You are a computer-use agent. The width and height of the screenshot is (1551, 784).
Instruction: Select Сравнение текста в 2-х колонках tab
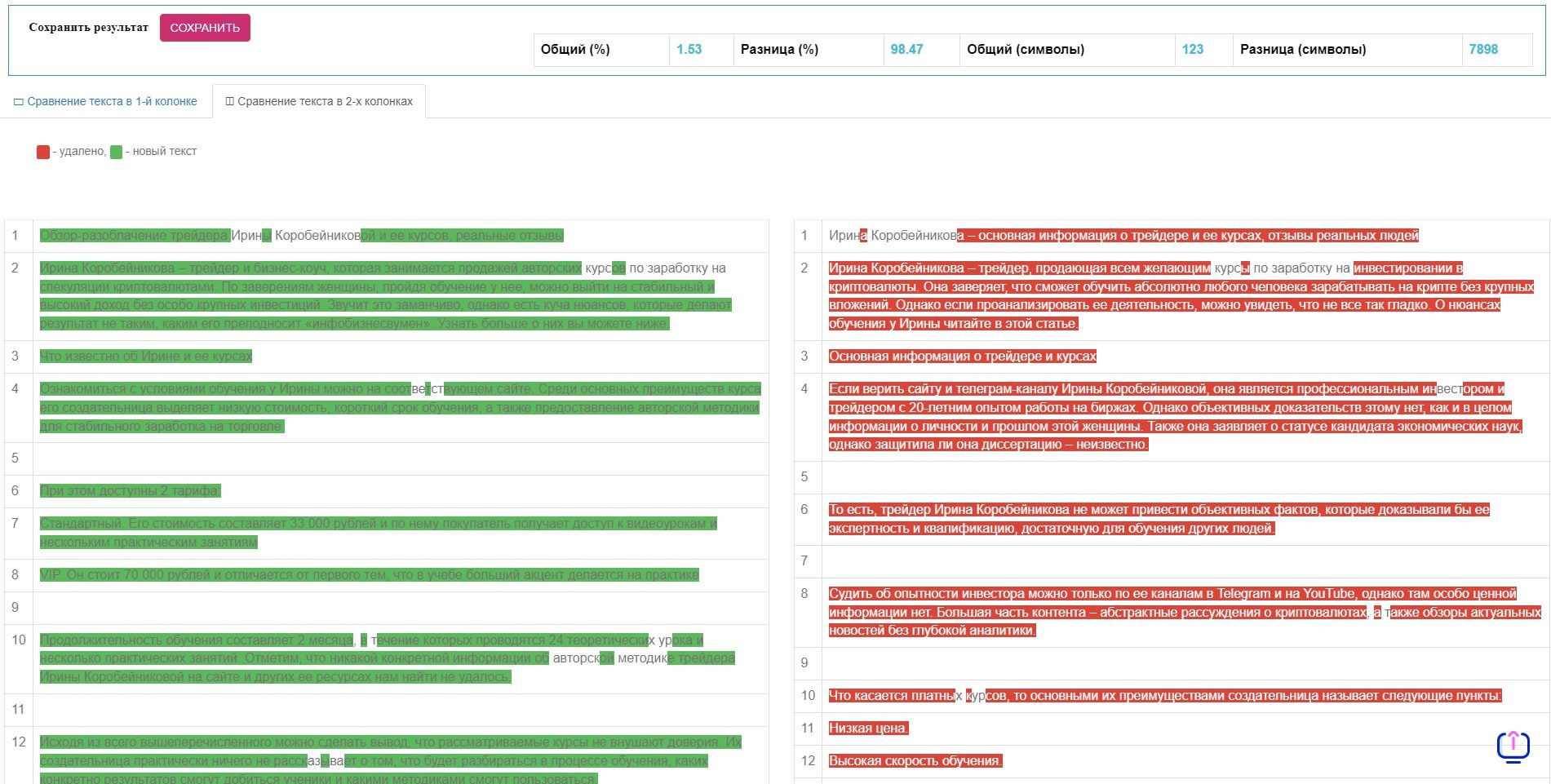tap(319, 102)
